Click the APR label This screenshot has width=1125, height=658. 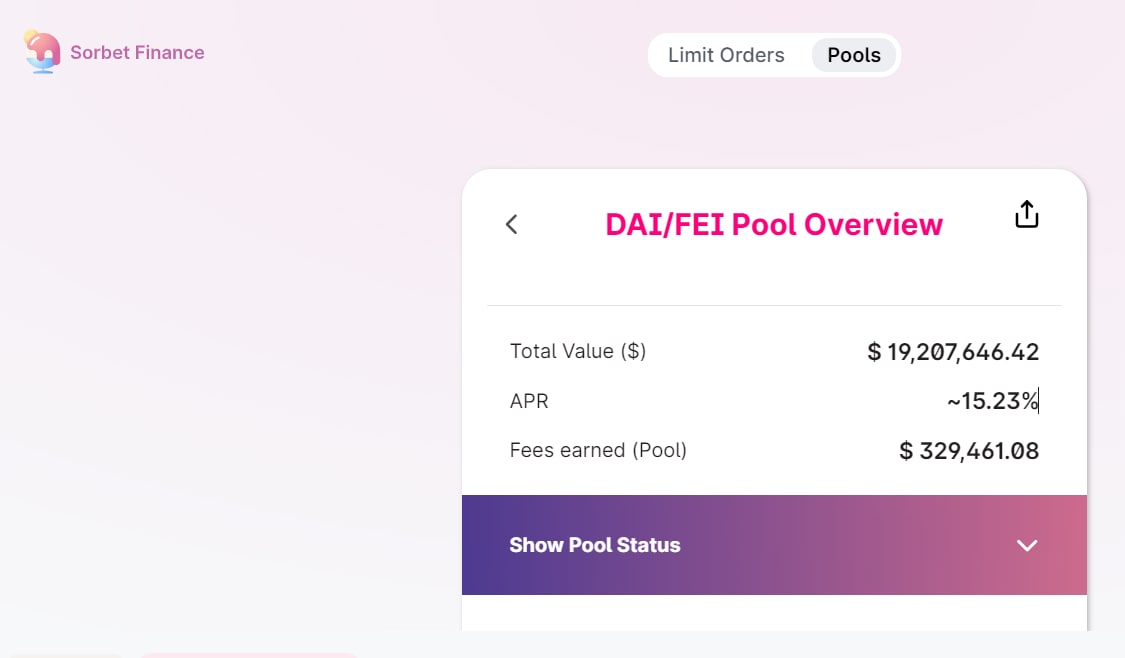click(529, 401)
